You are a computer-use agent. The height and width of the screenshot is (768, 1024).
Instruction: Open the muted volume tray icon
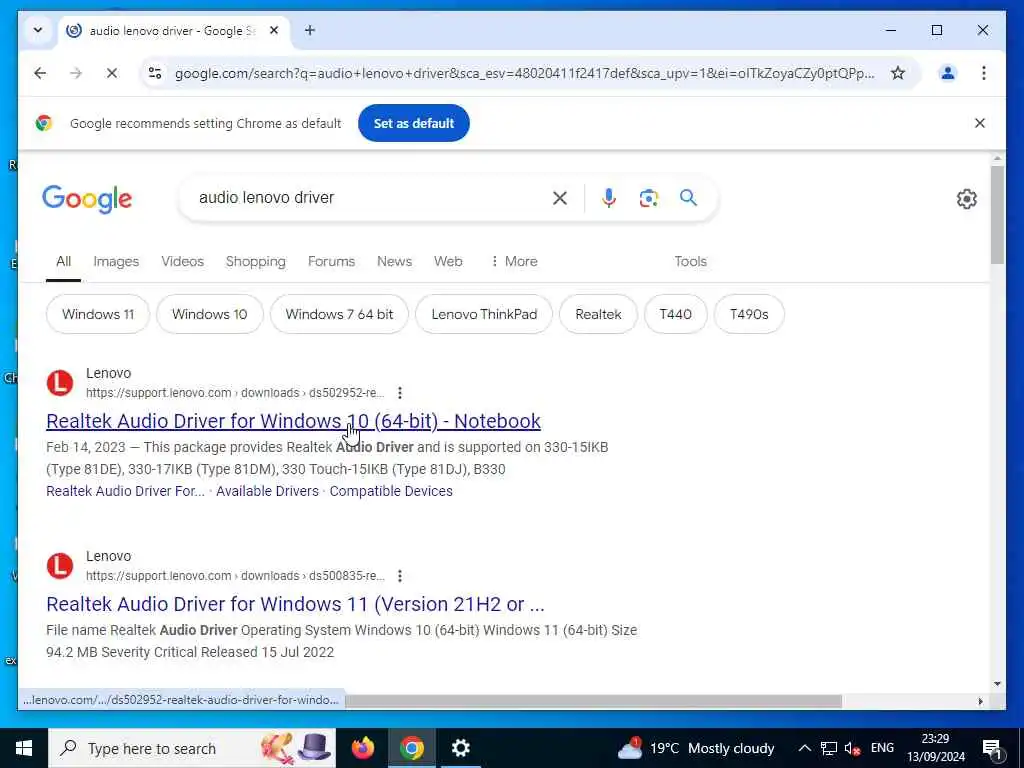[x=852, y=748]
